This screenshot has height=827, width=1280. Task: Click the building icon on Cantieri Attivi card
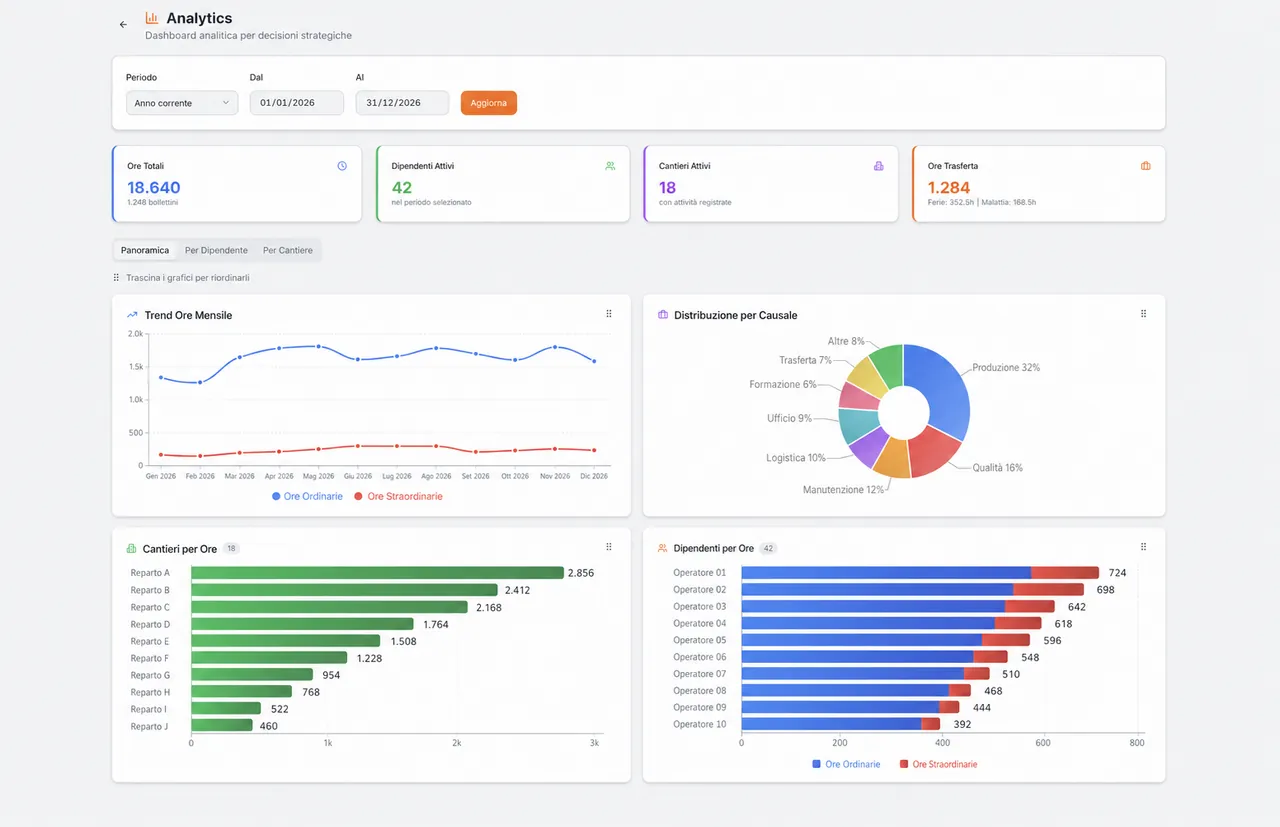[879, 166]
